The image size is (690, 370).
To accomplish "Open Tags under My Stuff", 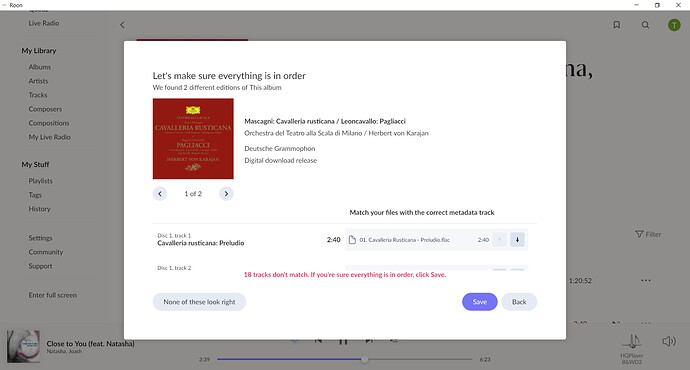I will pos(35,195).
